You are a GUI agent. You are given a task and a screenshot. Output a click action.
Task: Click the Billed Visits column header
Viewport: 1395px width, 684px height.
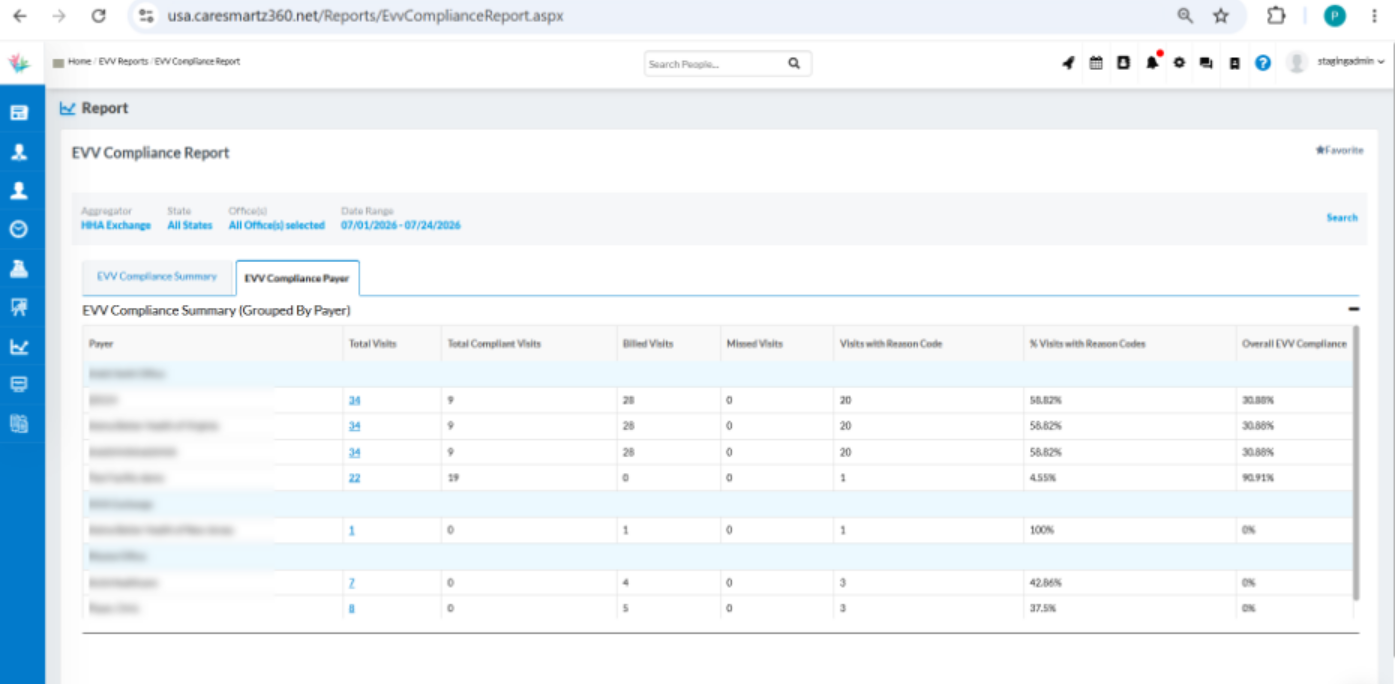pos(647,343)
